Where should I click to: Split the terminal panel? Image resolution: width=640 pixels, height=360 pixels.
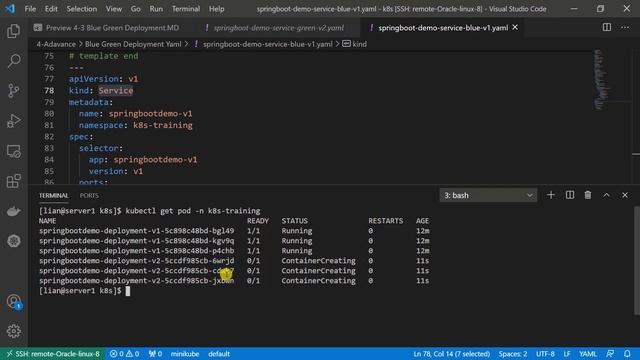click(570, 195)
